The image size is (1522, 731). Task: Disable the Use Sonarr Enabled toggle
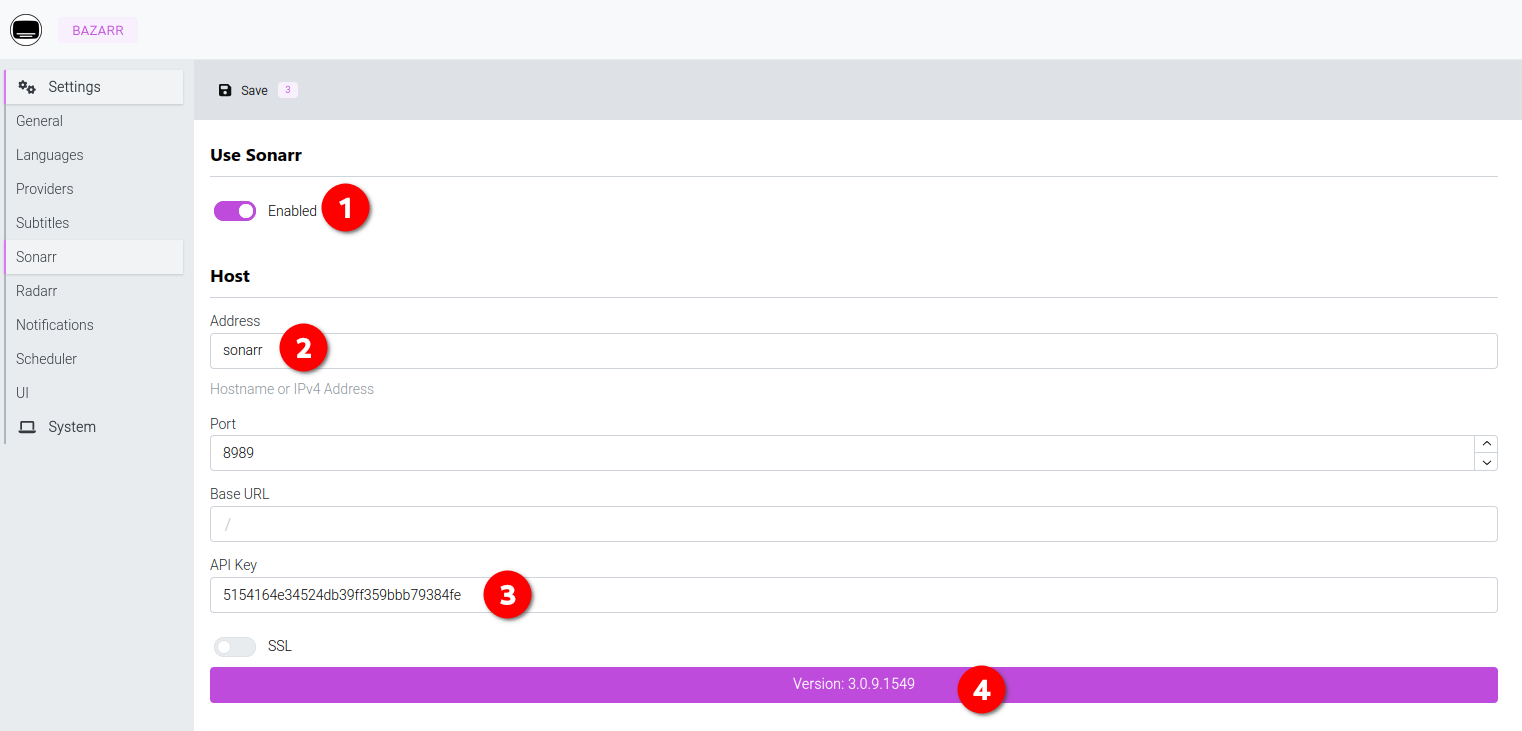pyautogui.click(x=235, y=211)
